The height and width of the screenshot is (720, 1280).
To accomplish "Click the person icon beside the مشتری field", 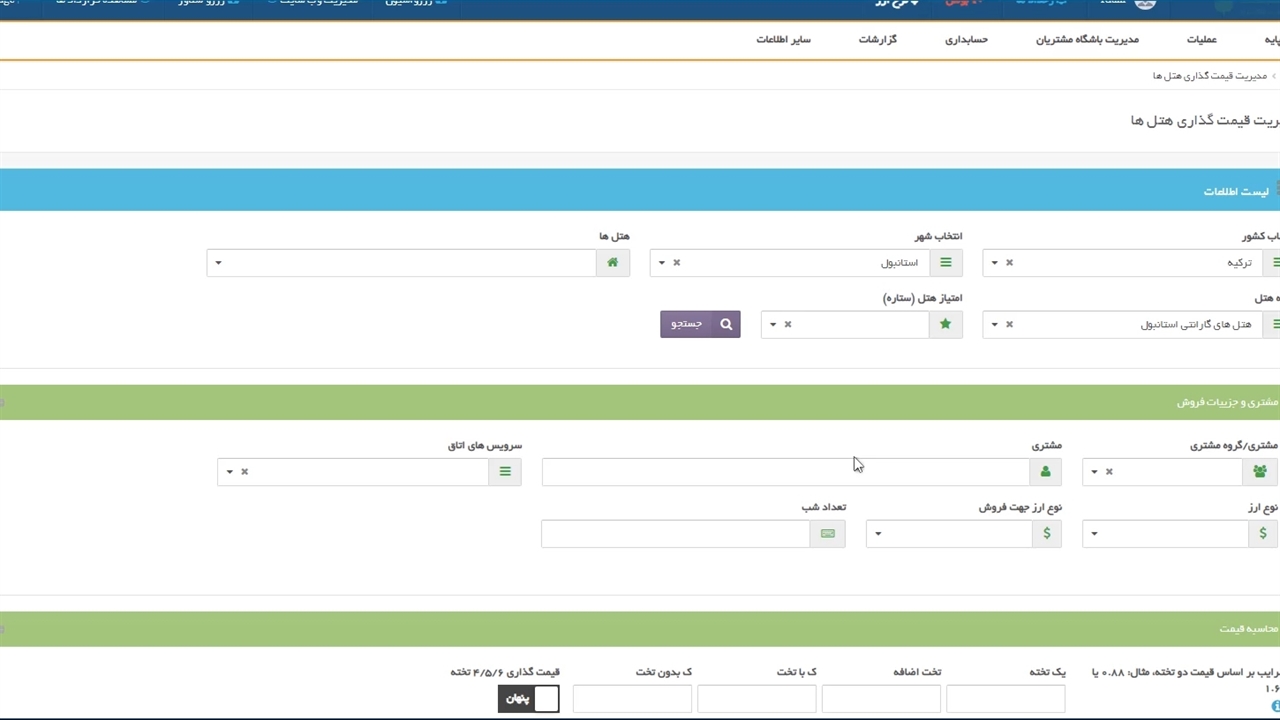I will [1046, 472].
